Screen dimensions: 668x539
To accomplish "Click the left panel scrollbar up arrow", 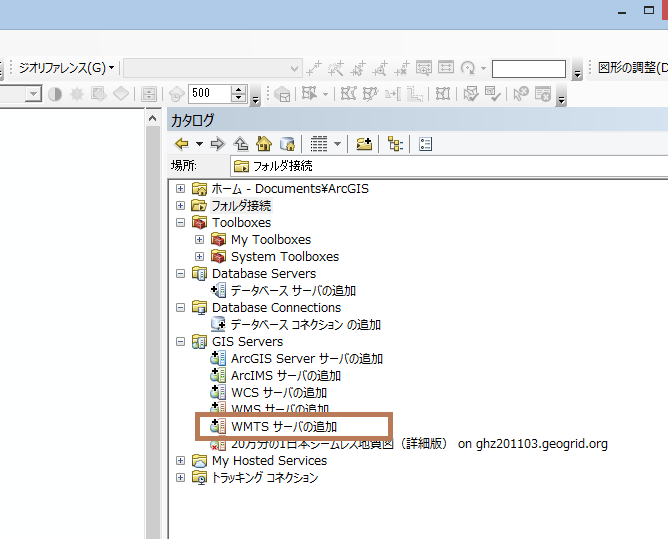I will (x=153, y=118).
